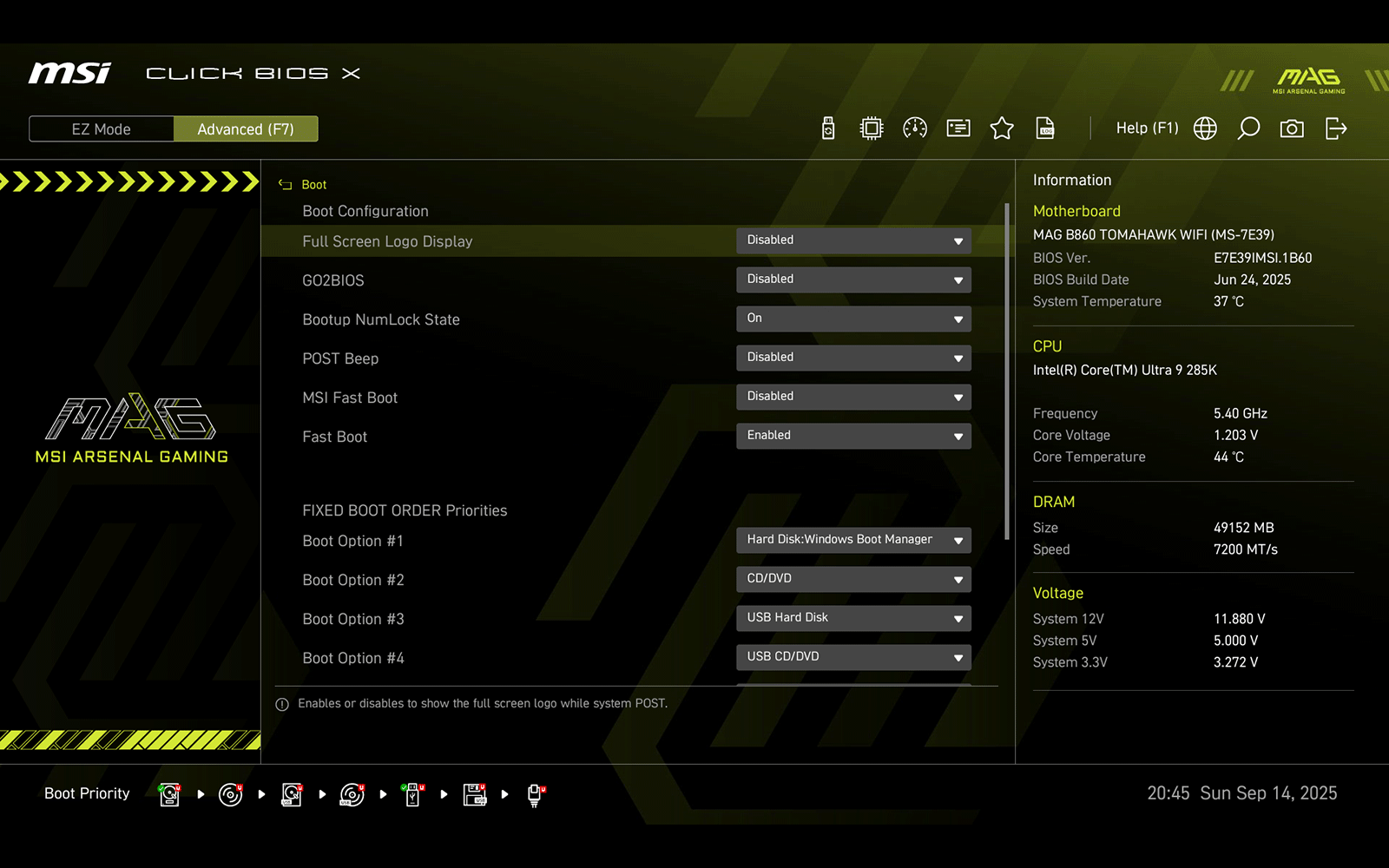Open Fast Boot Enabled dropdown
The image size is (1389, 868).
pos(853,436)
